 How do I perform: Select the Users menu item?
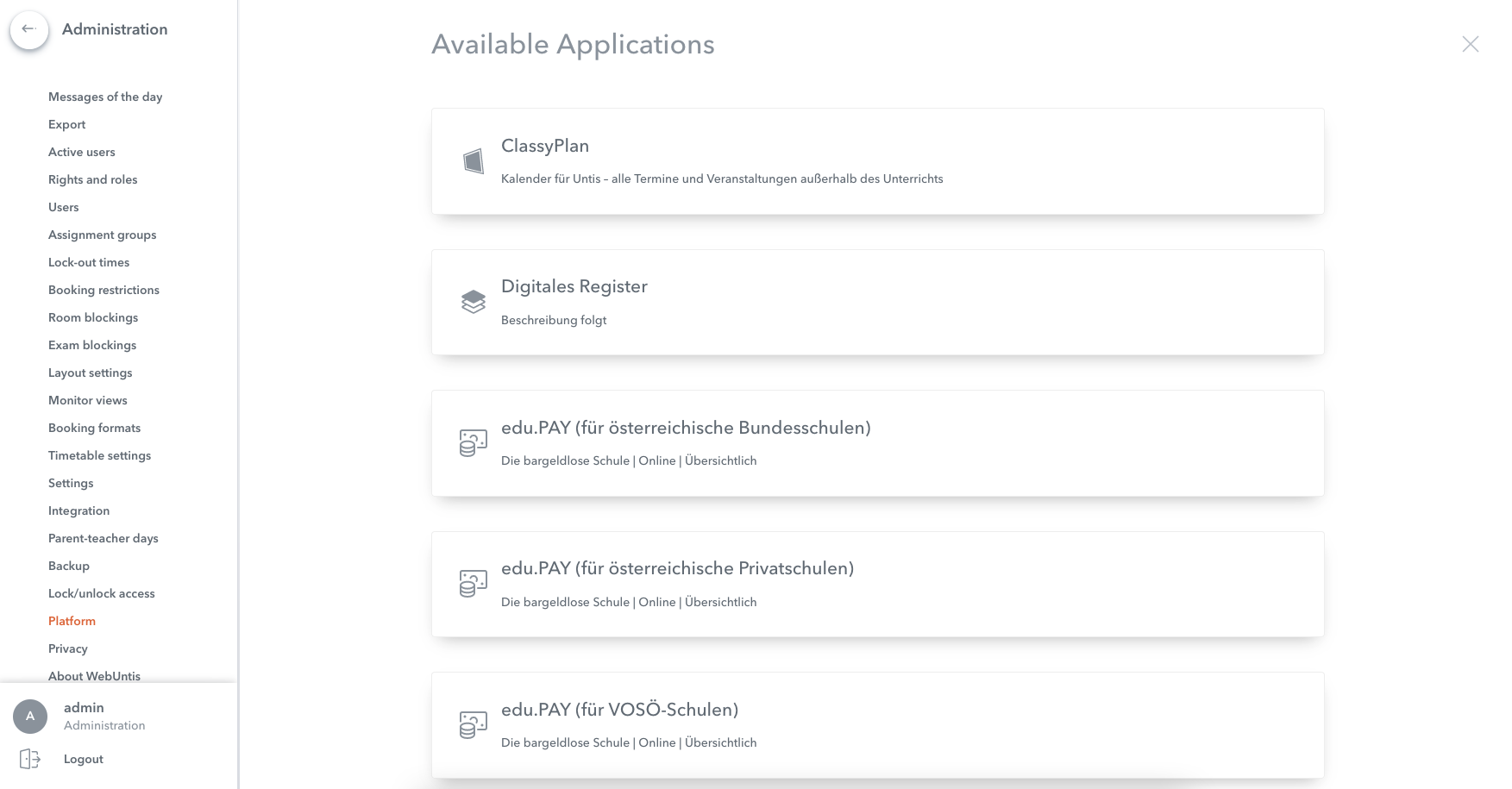(64, 207)
